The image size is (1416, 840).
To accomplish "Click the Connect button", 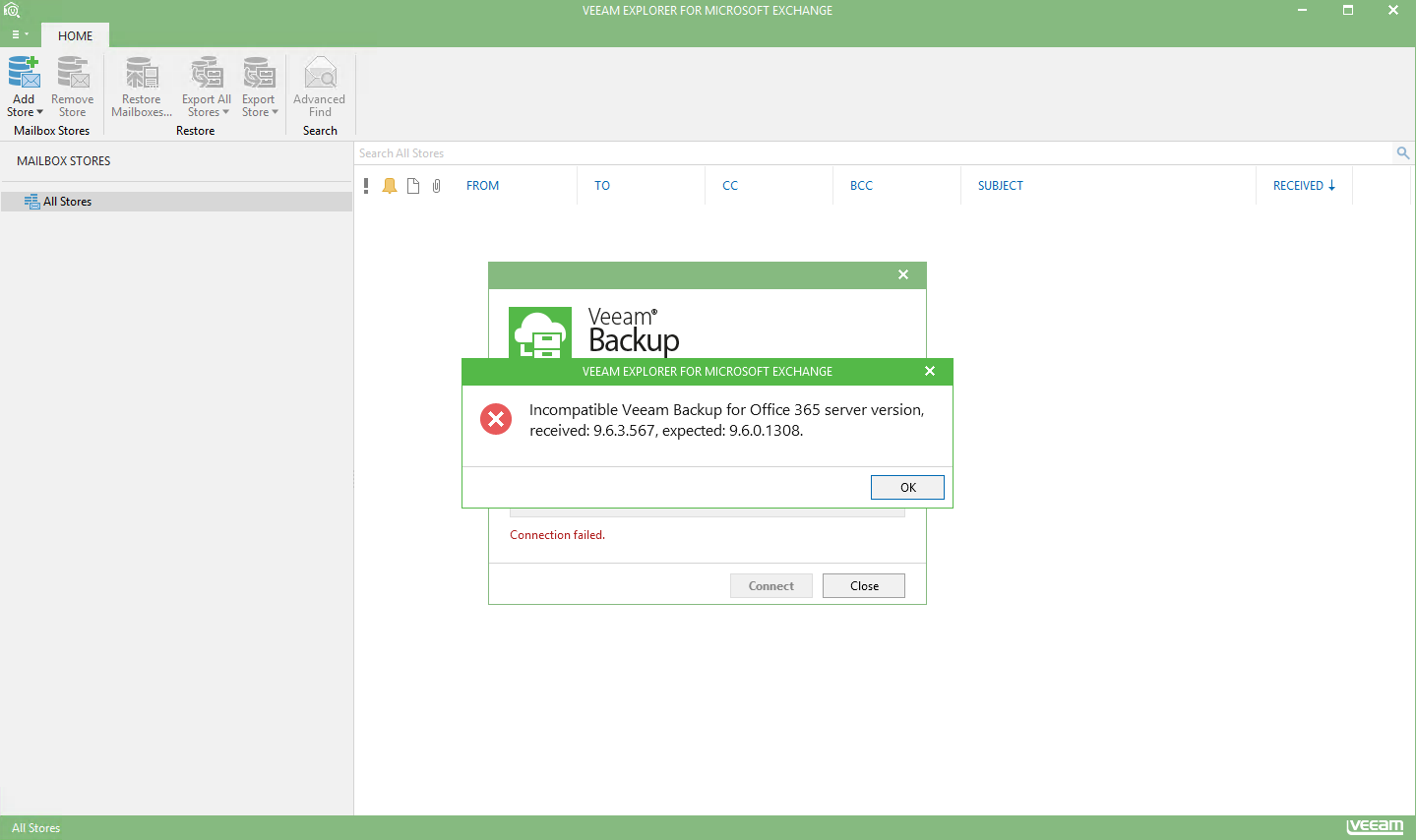I will [x=771, y=585].
